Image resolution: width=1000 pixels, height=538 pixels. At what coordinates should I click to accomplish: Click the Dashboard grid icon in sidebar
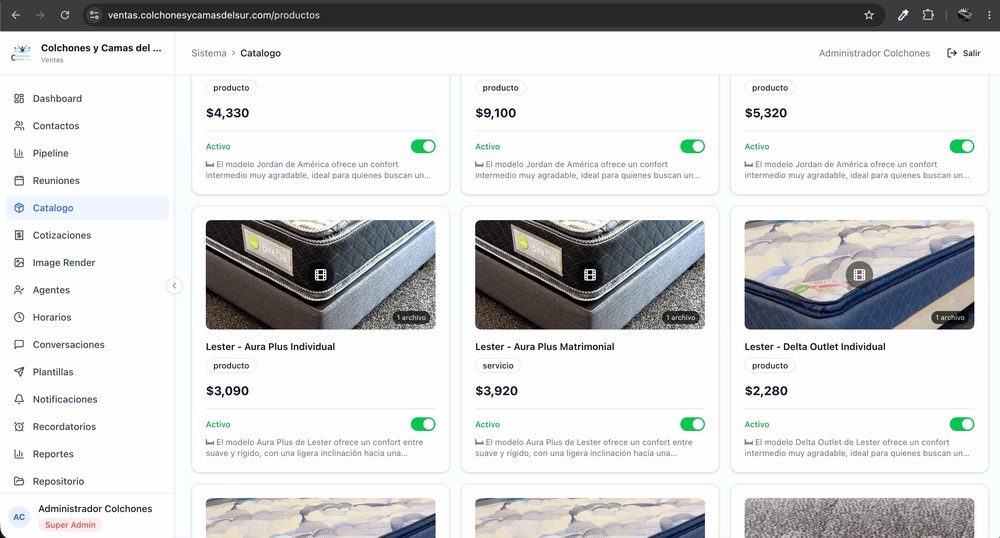coord(19,99)
